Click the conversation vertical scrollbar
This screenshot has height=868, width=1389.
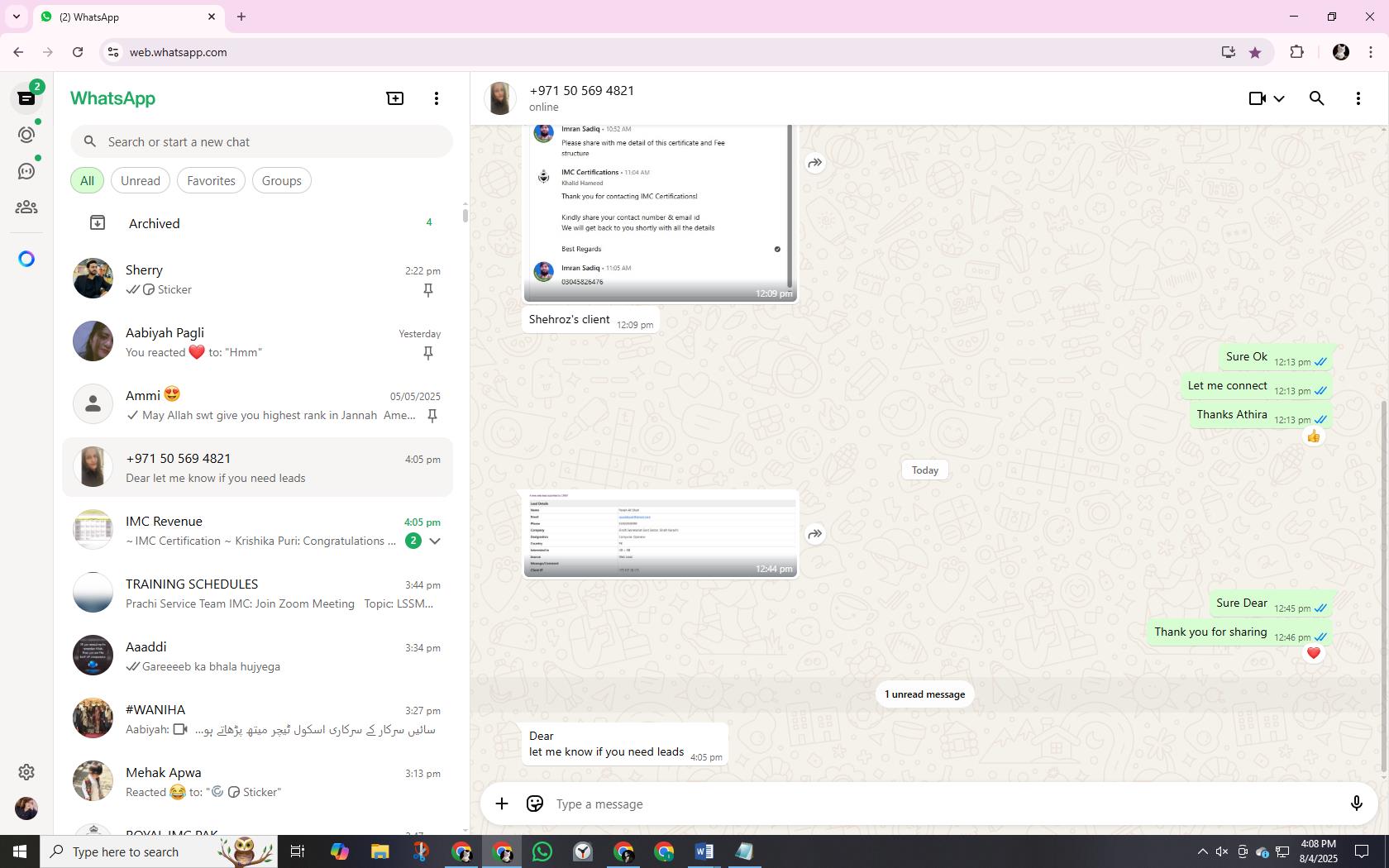[1384, 587]
